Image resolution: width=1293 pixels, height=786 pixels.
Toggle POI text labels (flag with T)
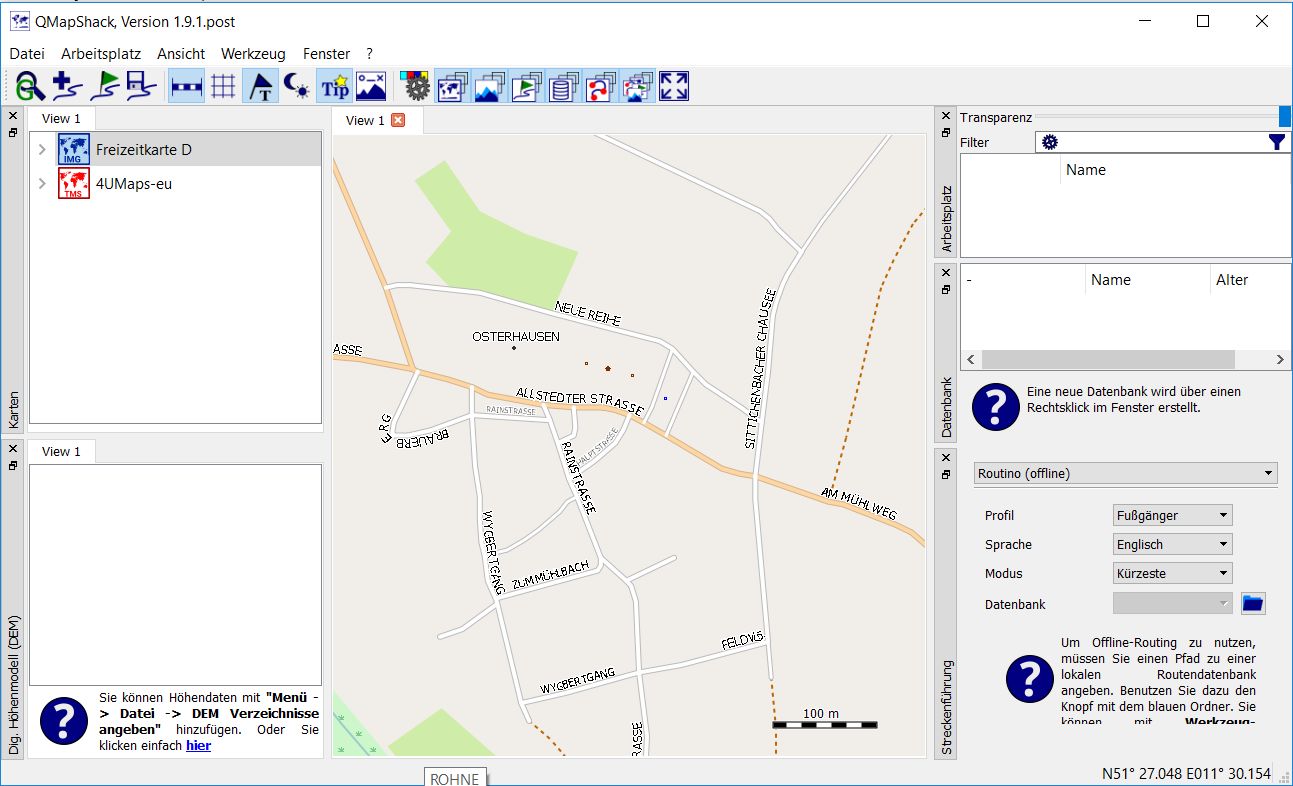[x=260, y=86]
